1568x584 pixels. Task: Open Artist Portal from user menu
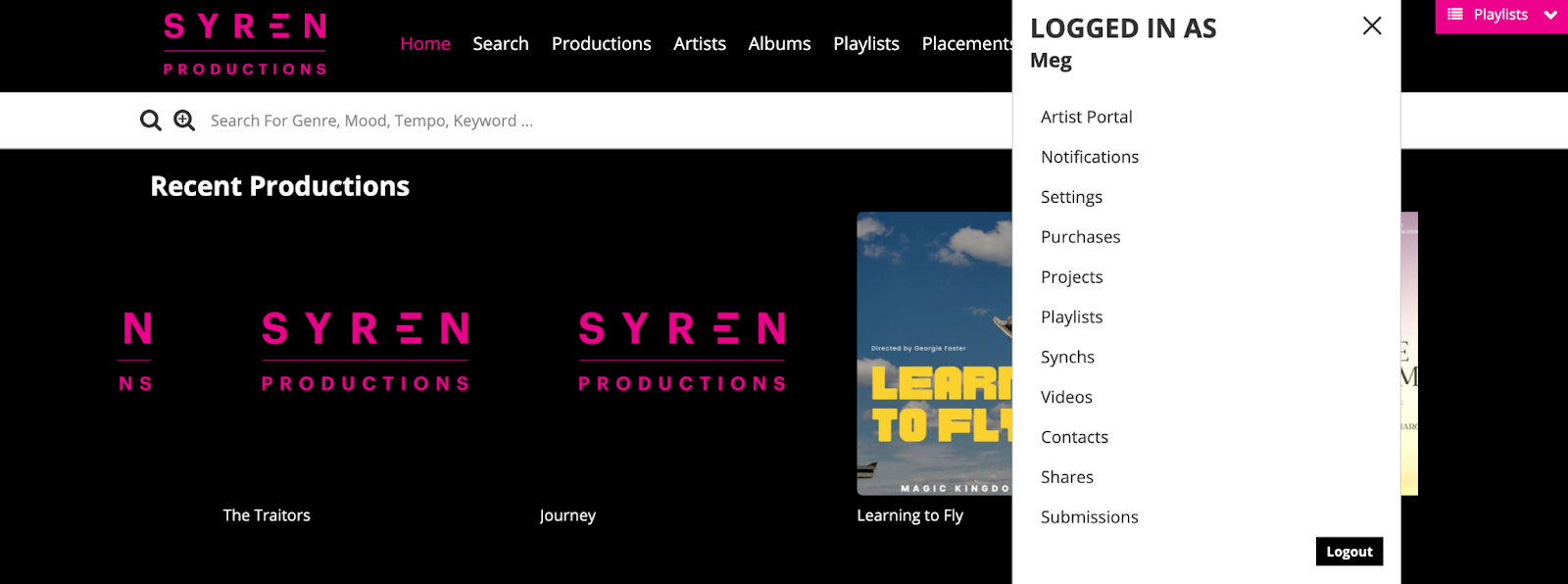click(1086, 117)
